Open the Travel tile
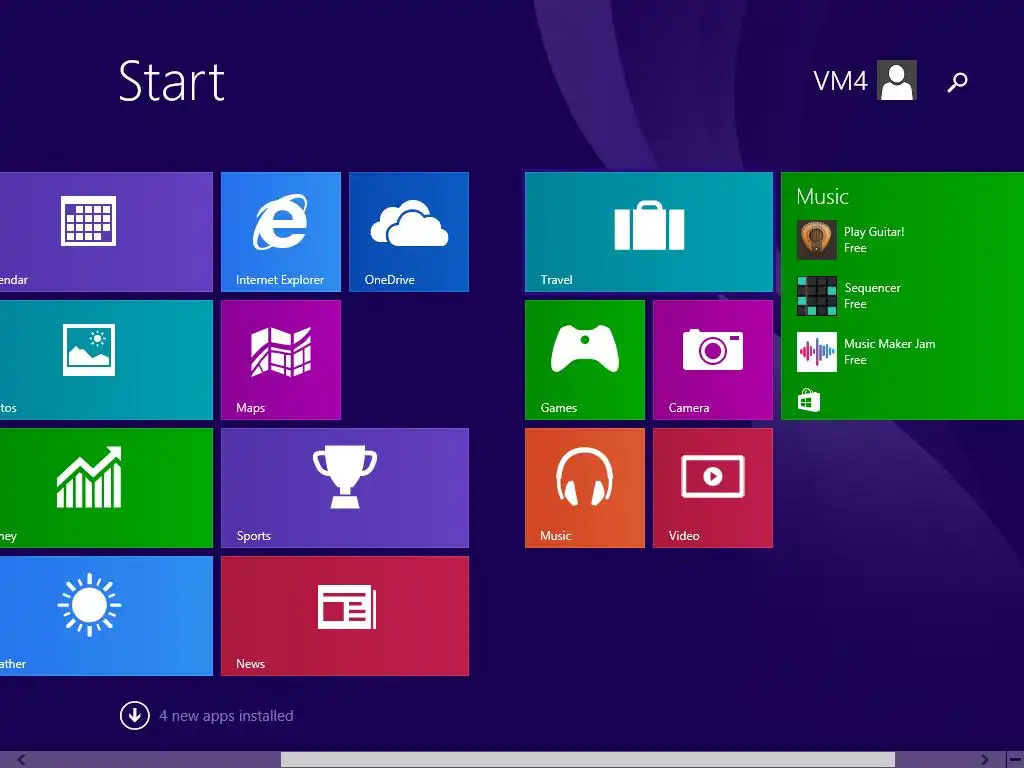Screen dimensions: 1024x768 click(x=649, y=232)
